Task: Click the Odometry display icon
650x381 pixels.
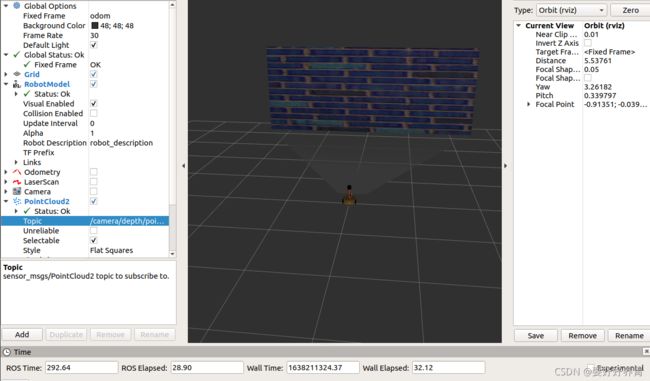Action: 17,172
